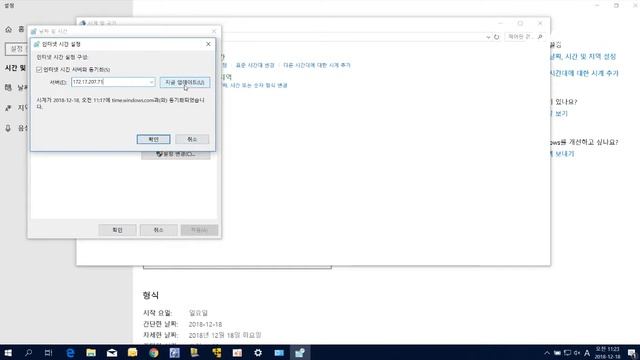Open the Action Center notifications icon

coord(631,353)
